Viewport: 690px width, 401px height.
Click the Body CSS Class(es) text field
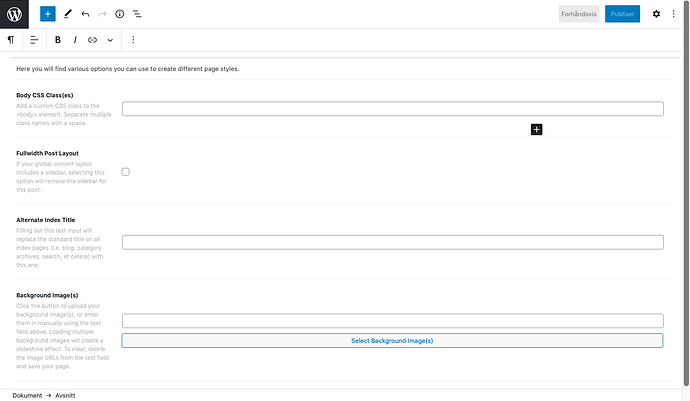392,109
